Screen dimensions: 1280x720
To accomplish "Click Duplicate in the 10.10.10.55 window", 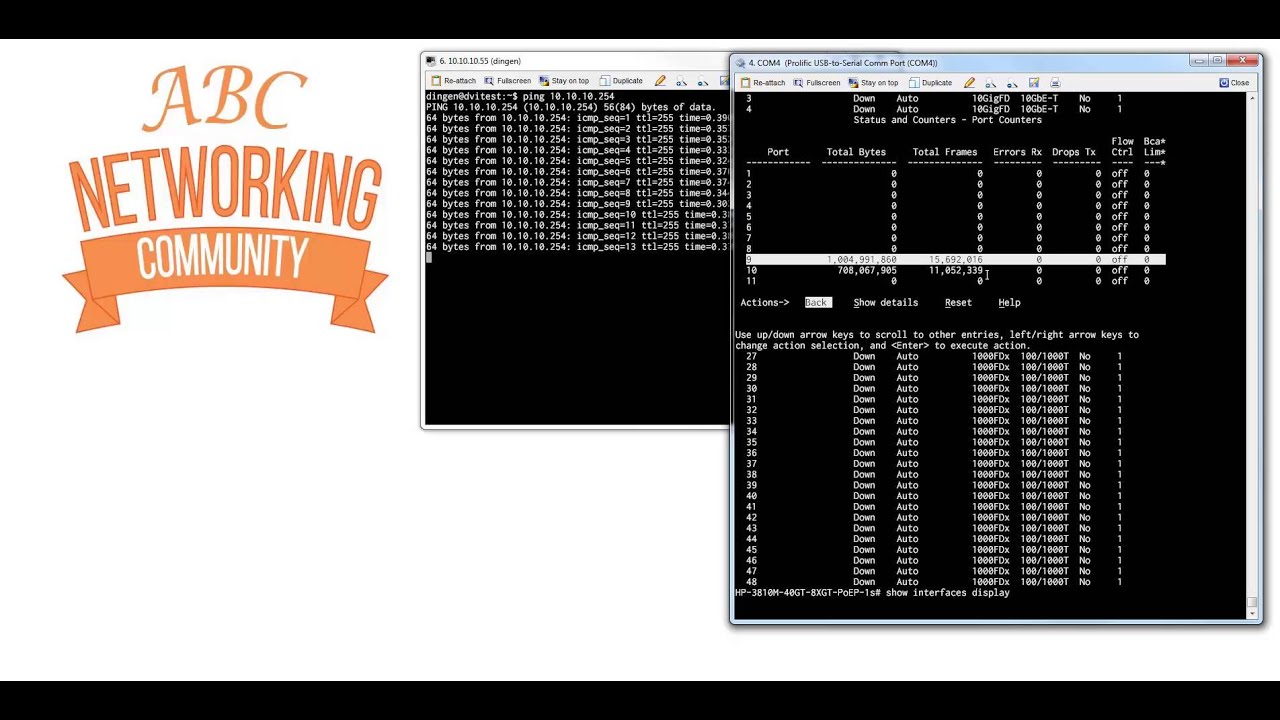I will pyautogui.click(x=621, y=81).
